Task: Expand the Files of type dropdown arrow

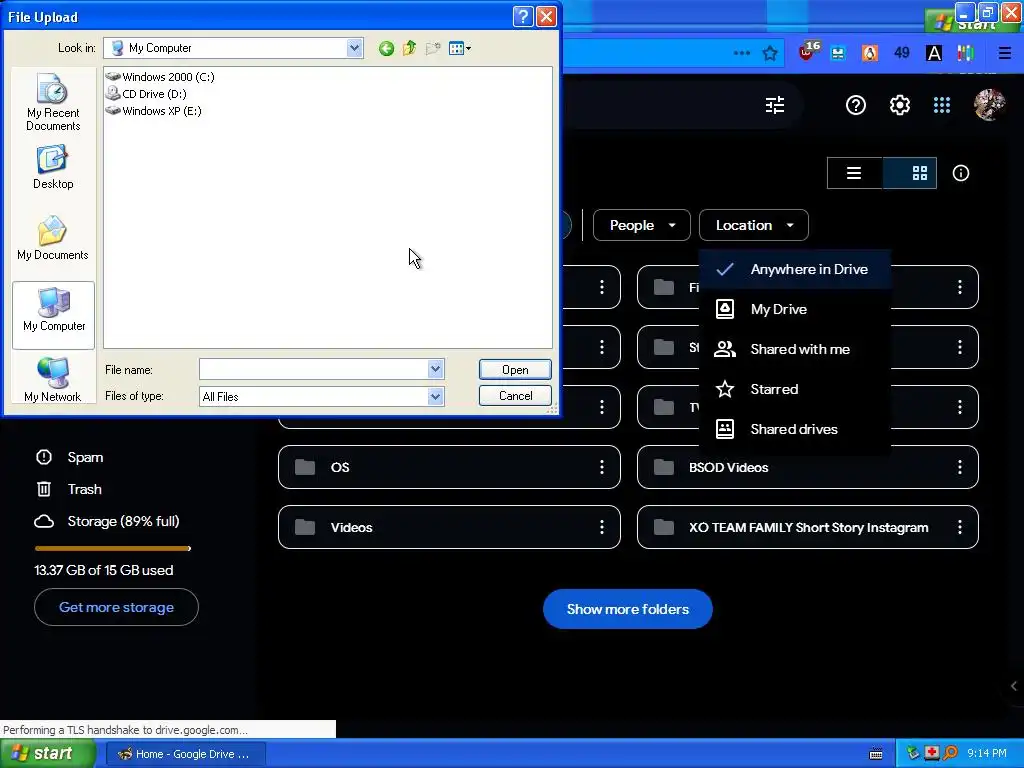Action: 436,396
